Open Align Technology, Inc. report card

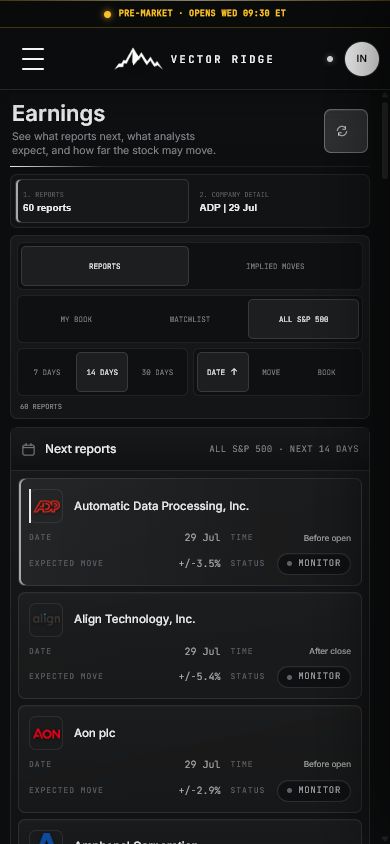[190, 645]
